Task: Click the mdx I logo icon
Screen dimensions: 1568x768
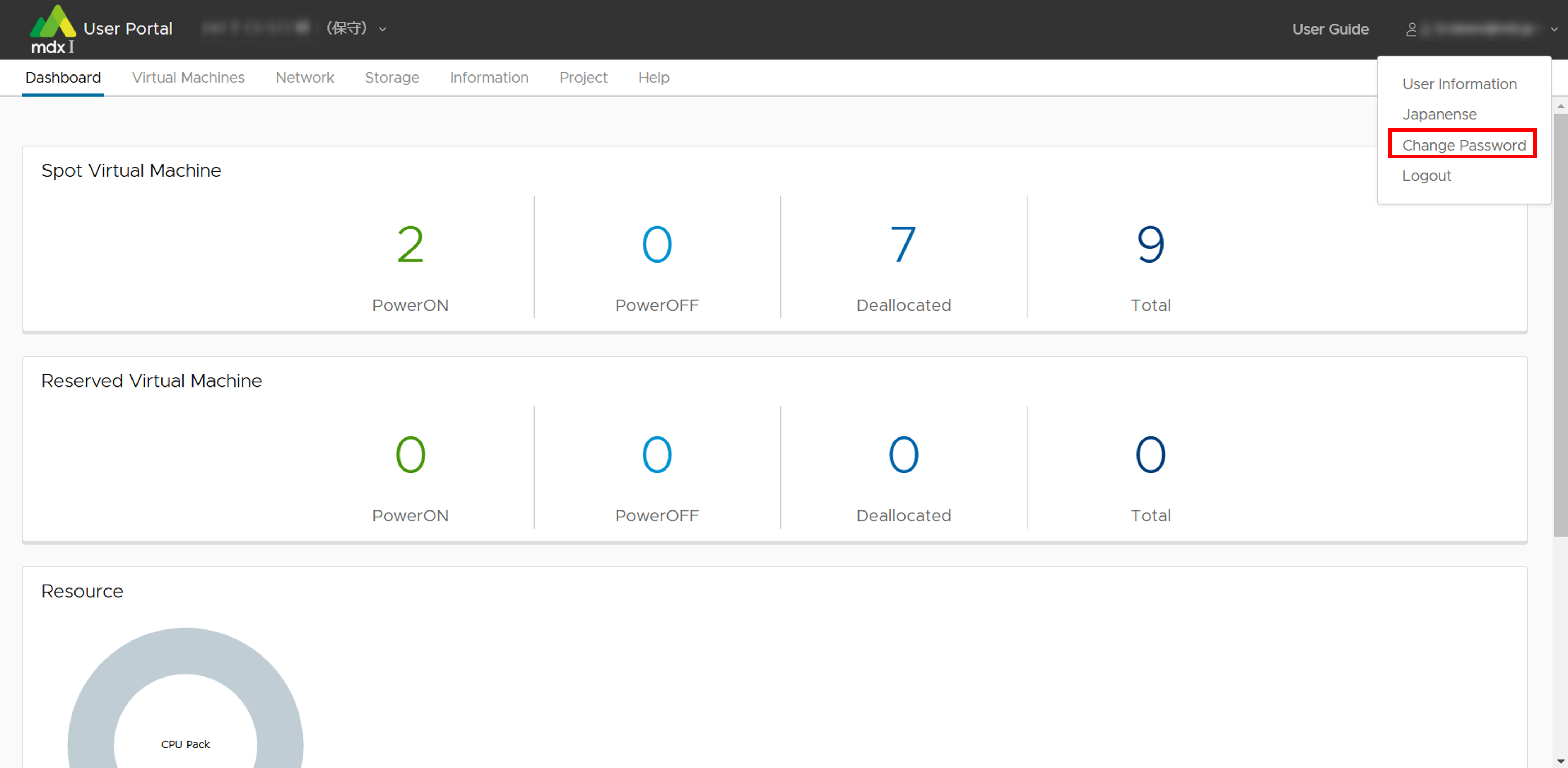Action: pyautogui.click(x=53, y=28)
